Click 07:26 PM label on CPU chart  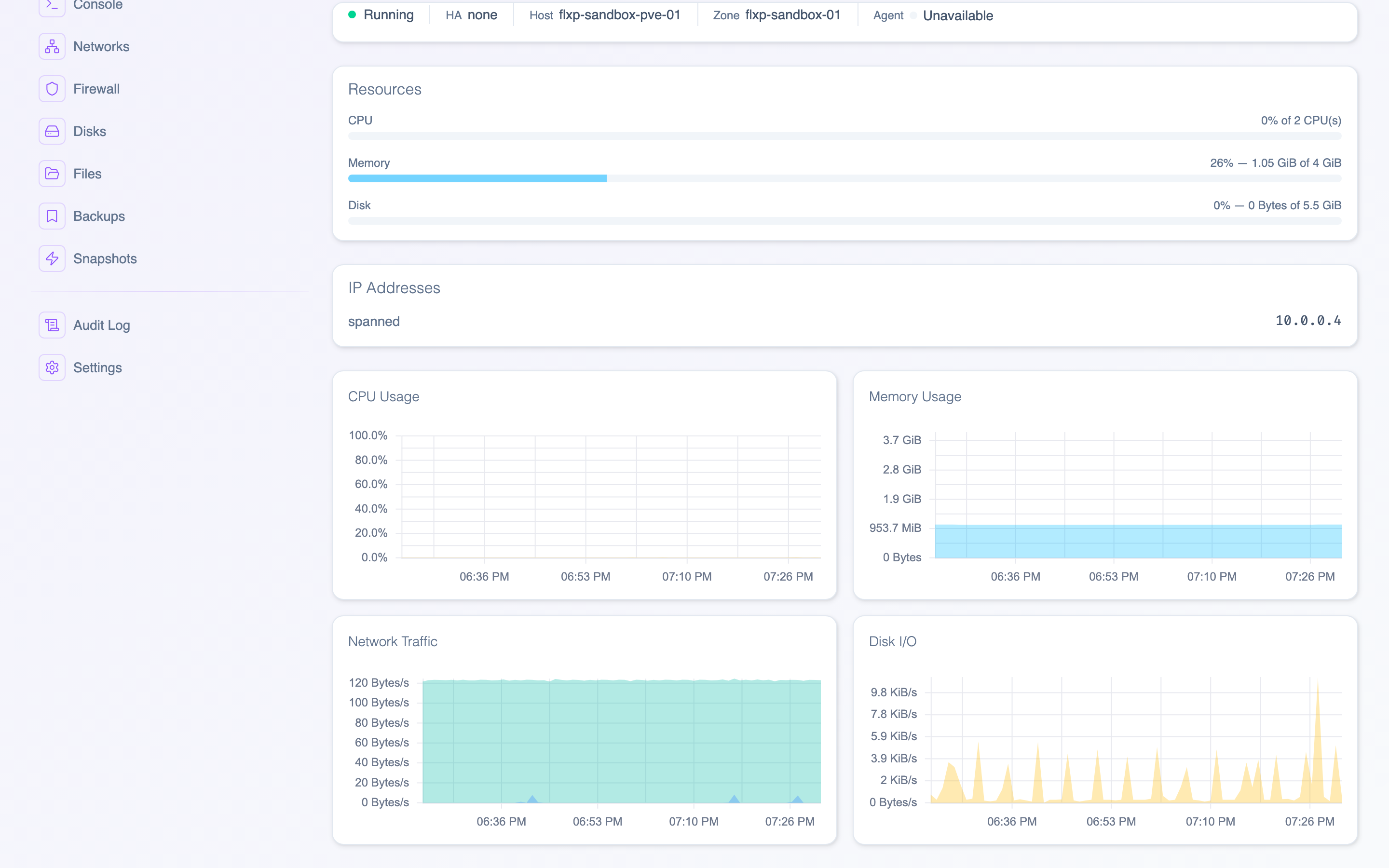(788, 577)
